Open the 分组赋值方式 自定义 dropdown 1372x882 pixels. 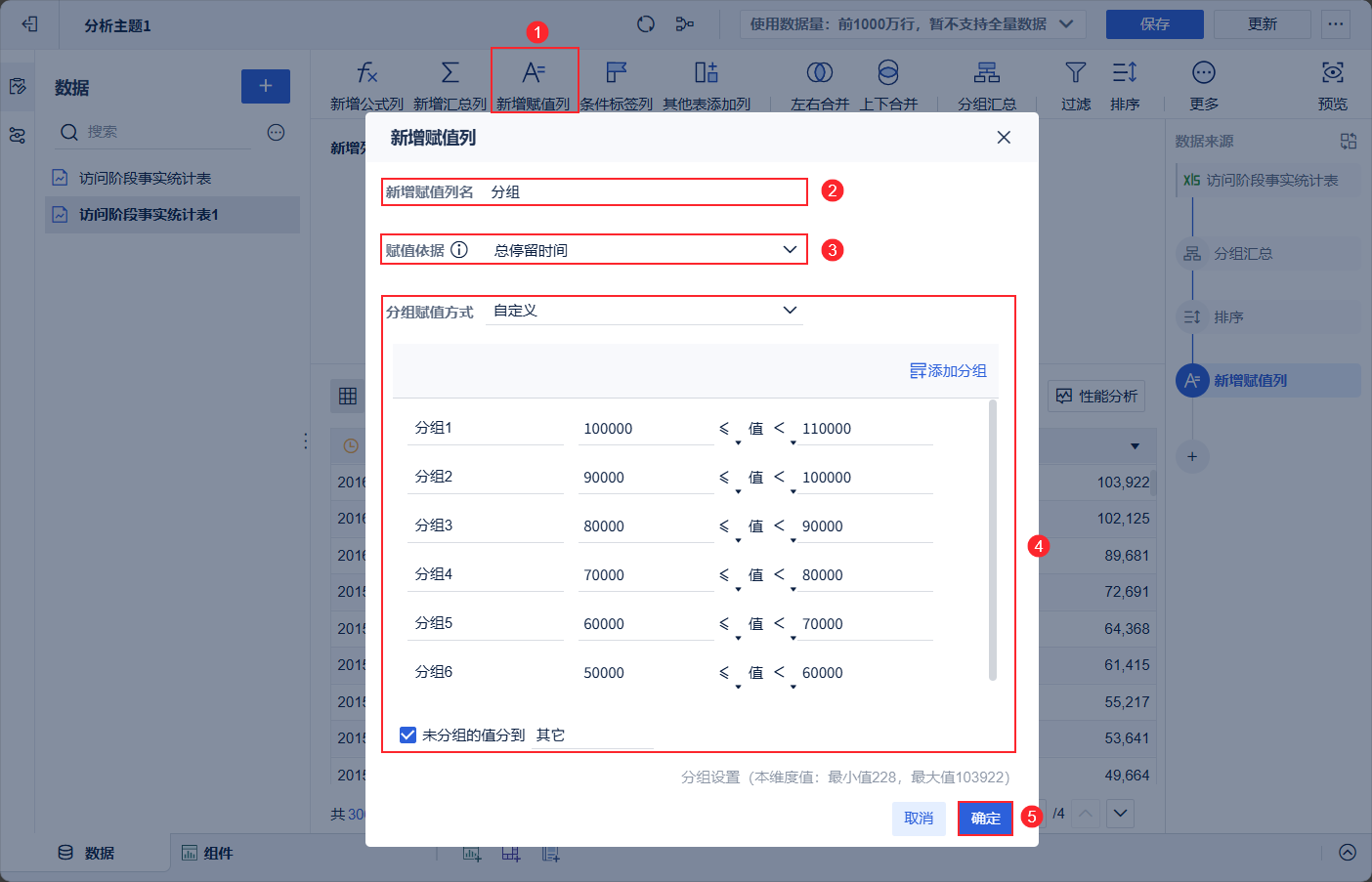tap(645, 311)
